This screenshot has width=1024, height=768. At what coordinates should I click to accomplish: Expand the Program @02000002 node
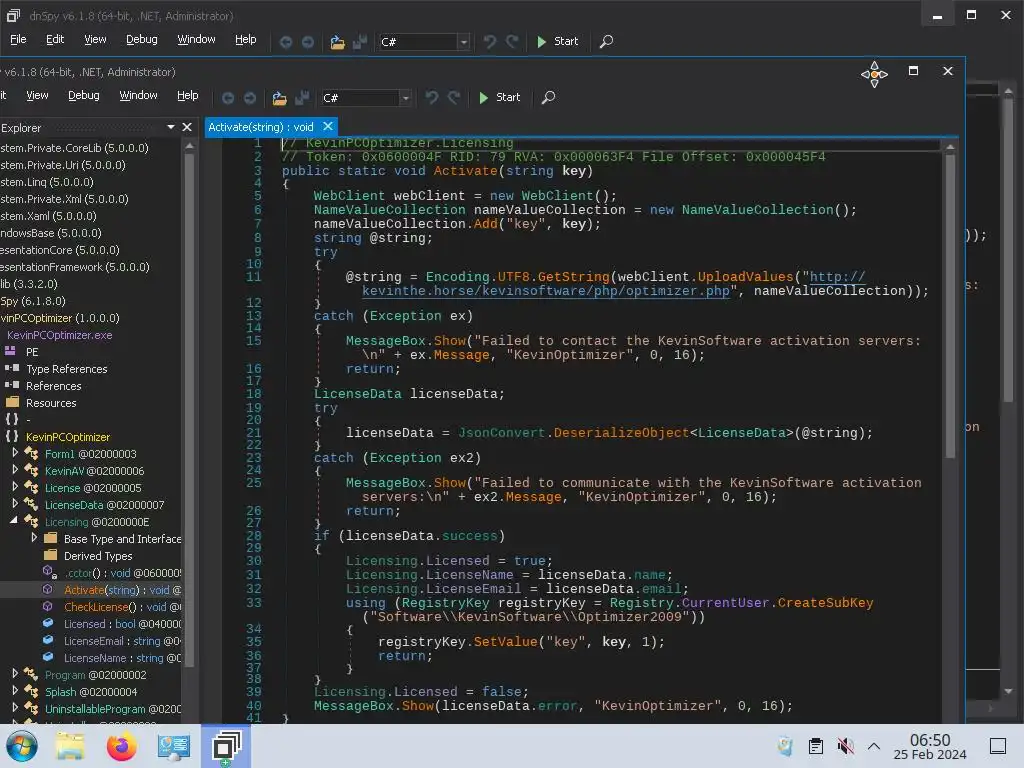(15, 673)
